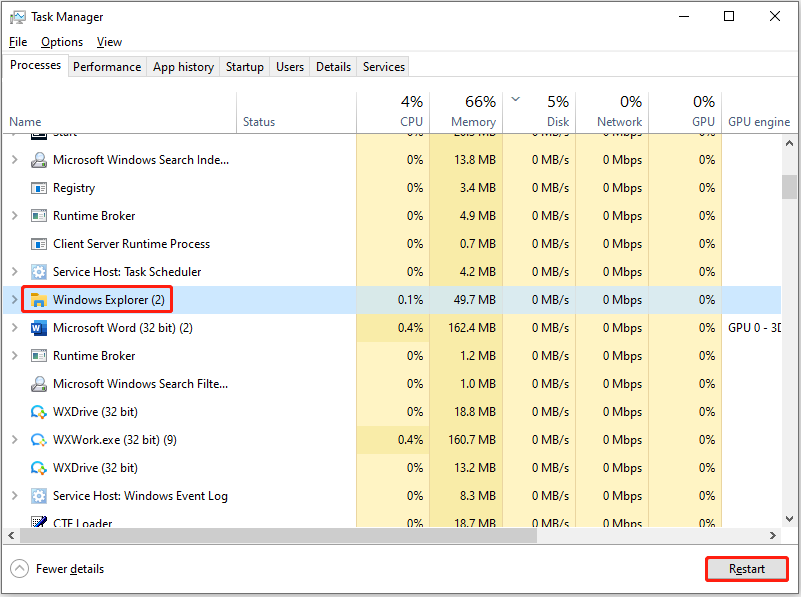The width and height of the screenshot is (801, 597).
Task: Click the Registry process icon
Action: 37,187
